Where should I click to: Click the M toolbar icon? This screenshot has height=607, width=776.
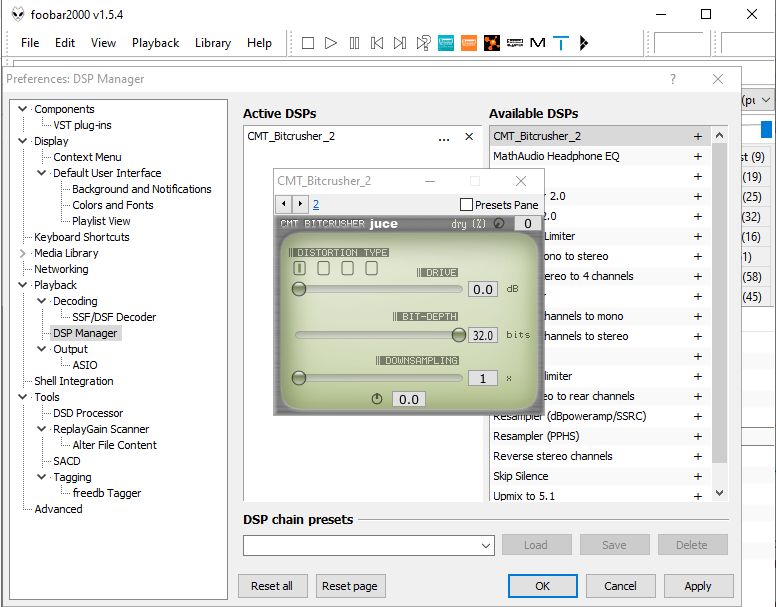click(x=537, y=43)
